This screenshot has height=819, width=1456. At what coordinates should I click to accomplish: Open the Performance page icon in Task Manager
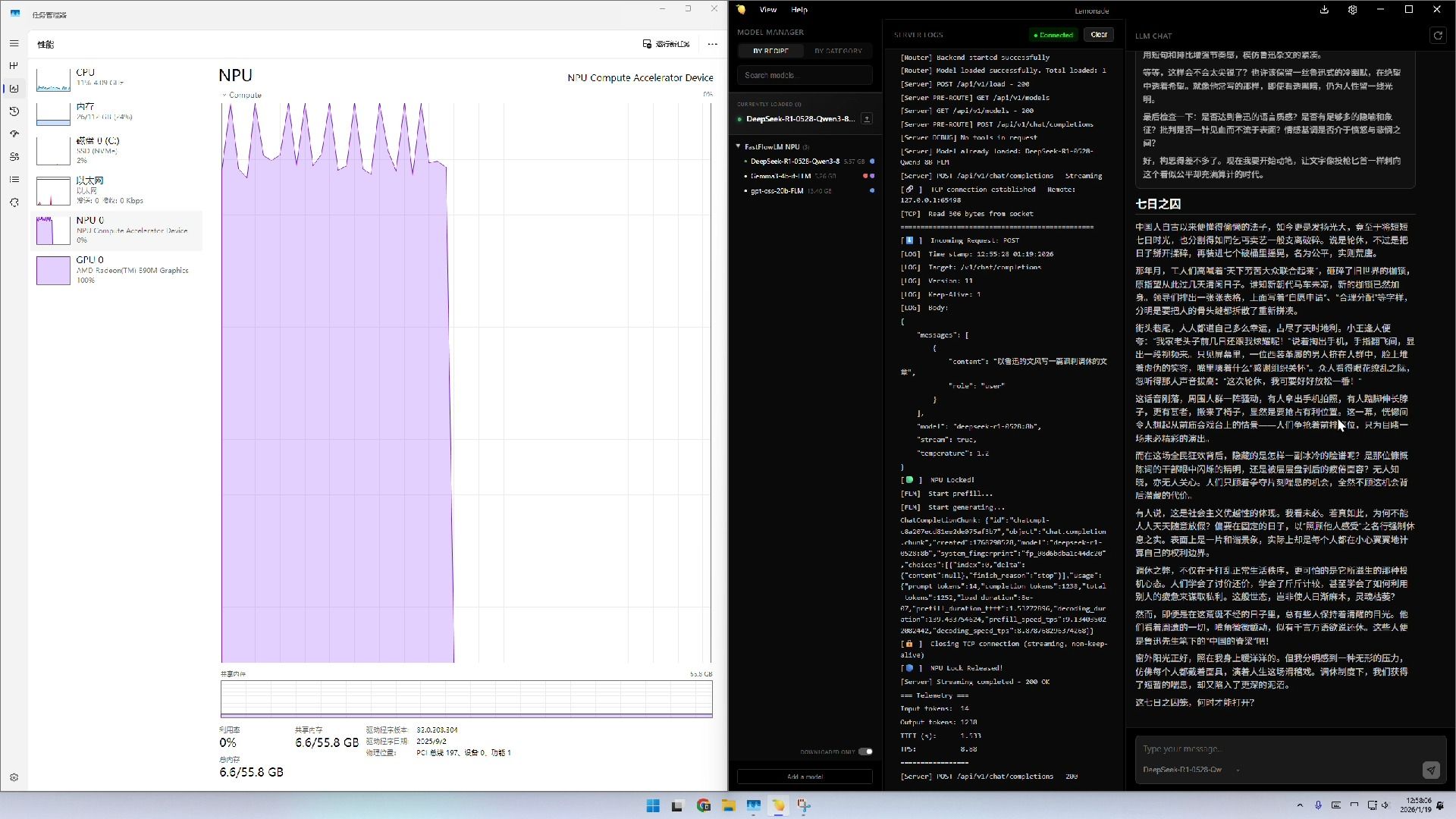coord(14,89)
